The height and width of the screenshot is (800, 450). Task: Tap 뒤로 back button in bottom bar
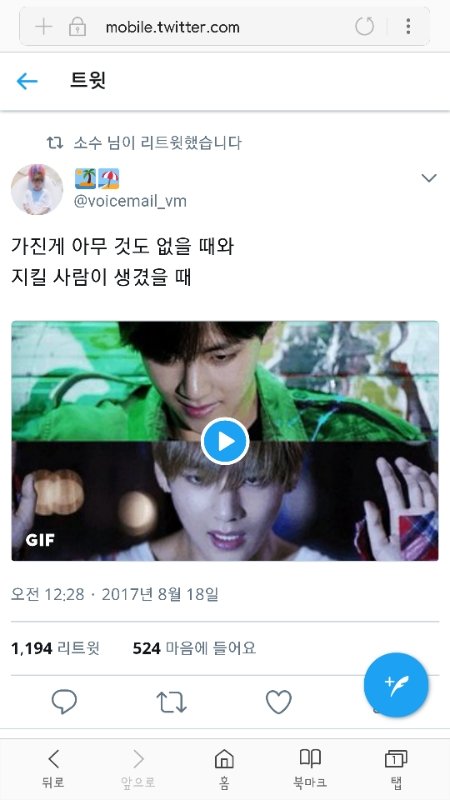(x=53, y=769)
